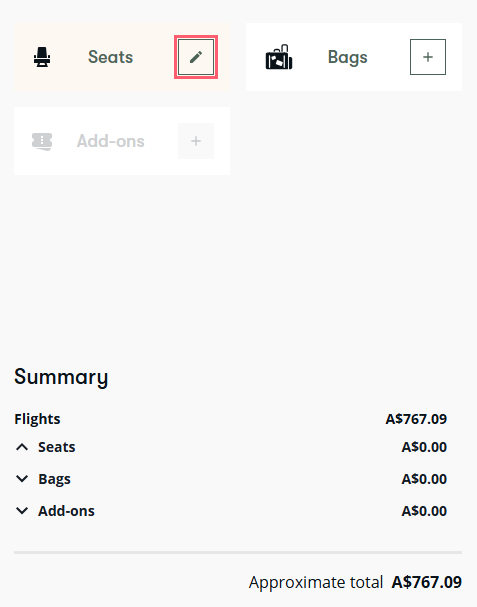Collapse the Seats summary chevron
477x607 pixels.
[22, 447]
